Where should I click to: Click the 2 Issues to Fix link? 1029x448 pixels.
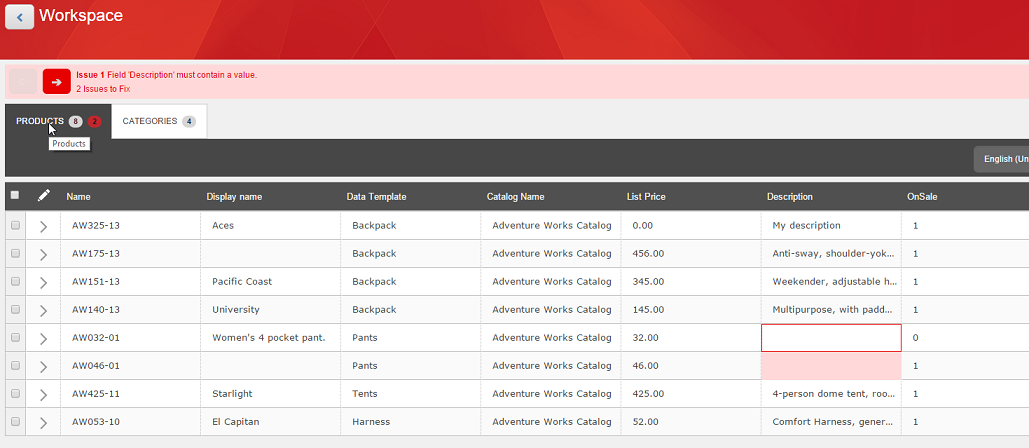click(103, 89)
